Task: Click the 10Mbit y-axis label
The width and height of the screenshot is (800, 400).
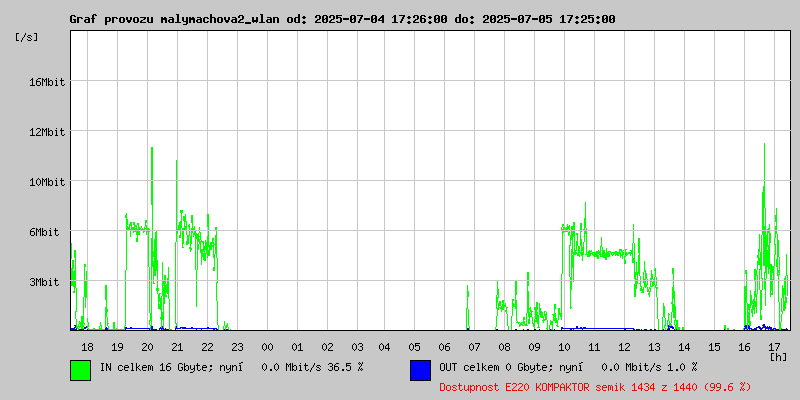Action: (x=47, y=182)
